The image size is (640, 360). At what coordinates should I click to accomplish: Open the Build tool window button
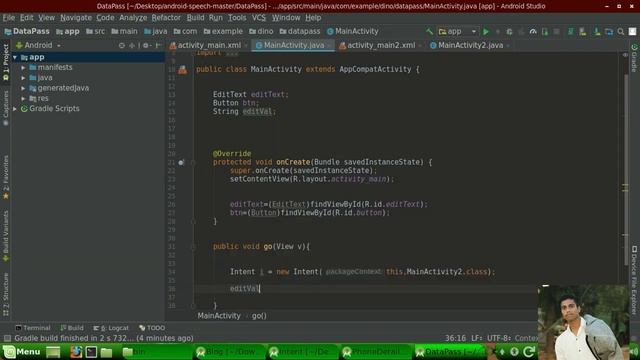coord(72,328)
